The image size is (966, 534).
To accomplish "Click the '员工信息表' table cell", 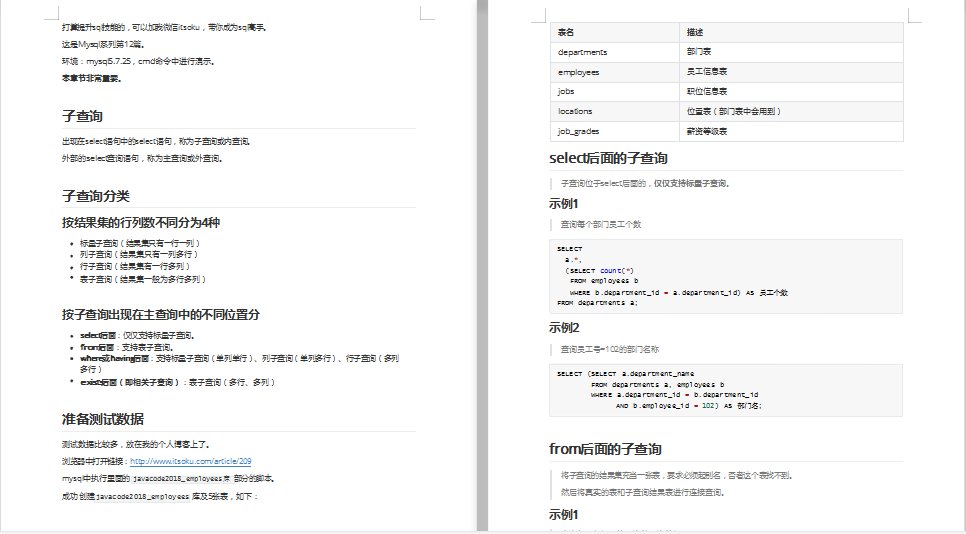I will 791,72.
